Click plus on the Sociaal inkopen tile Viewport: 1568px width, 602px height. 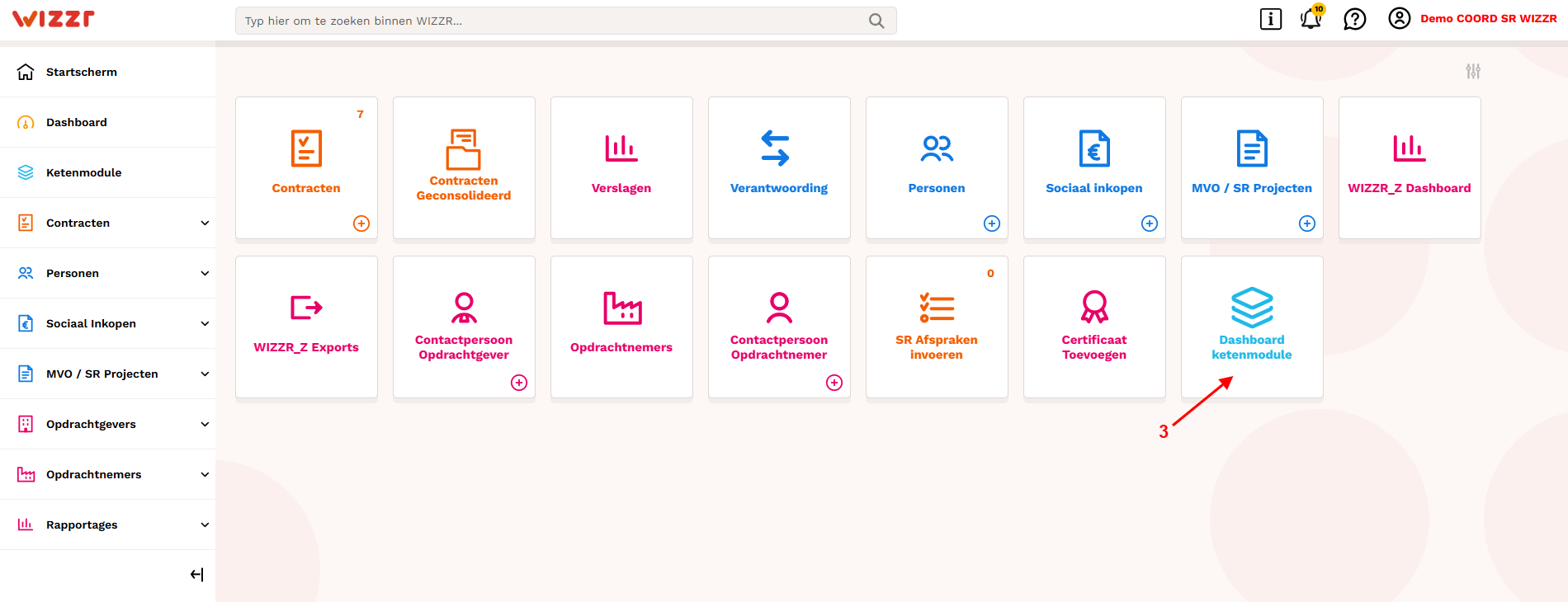coord(1150,223)
